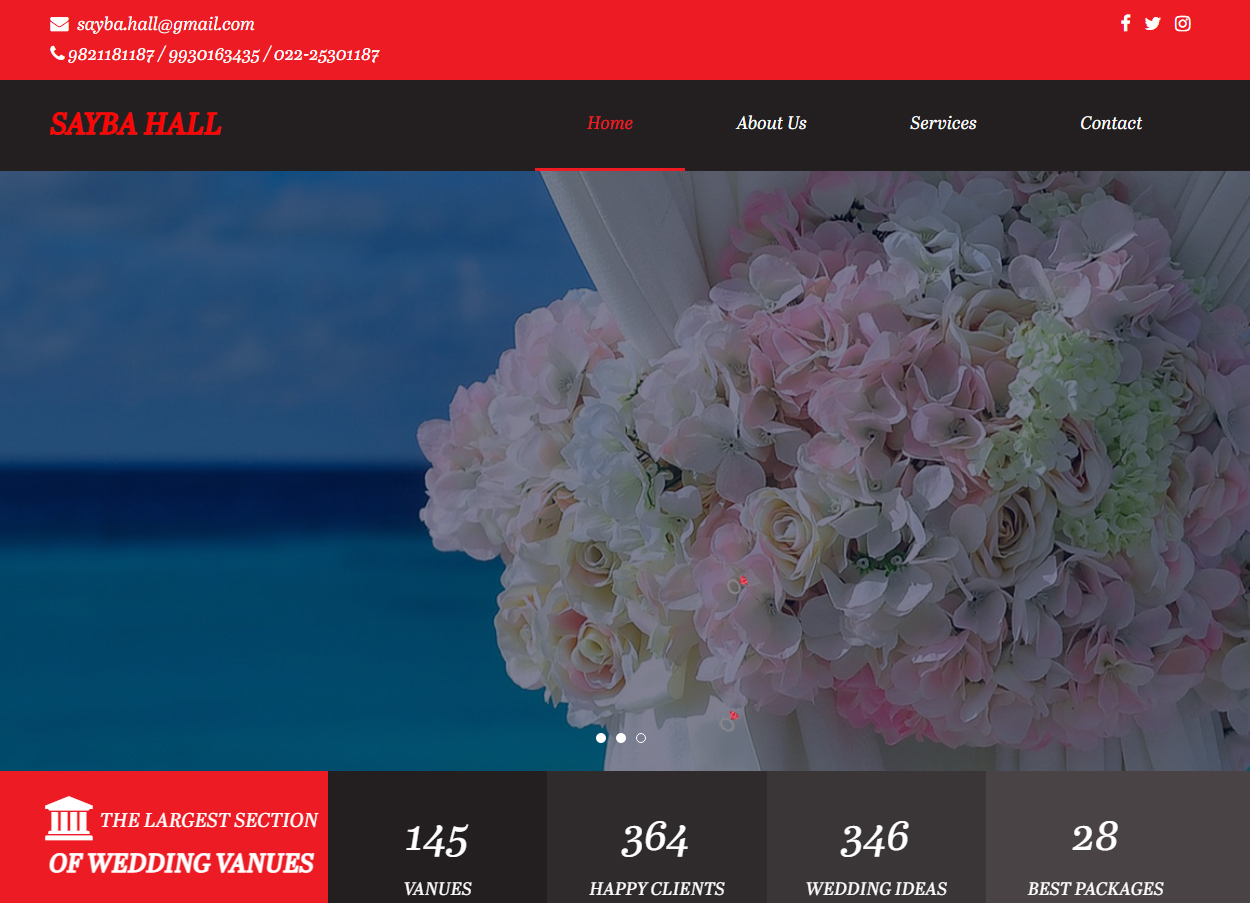This screenshot has height=903, width=1250.
Task: Activate the second carousel dot
Action: [621, 738]
